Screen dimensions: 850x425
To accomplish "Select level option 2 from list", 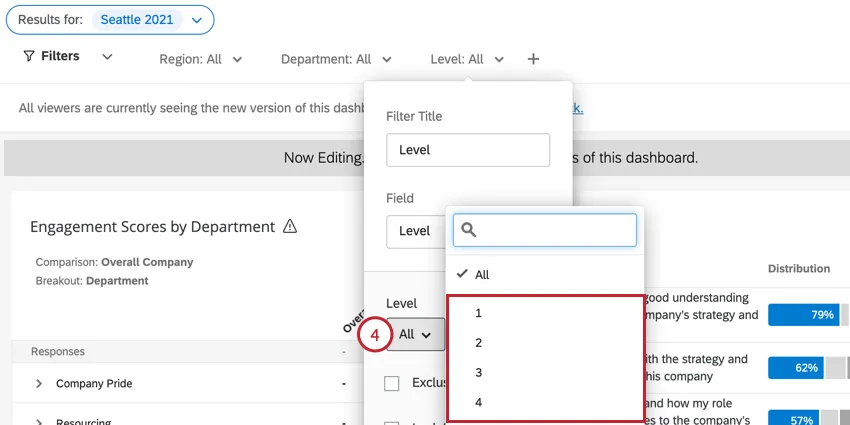I will pyautogui.click(x=479, y=343).
